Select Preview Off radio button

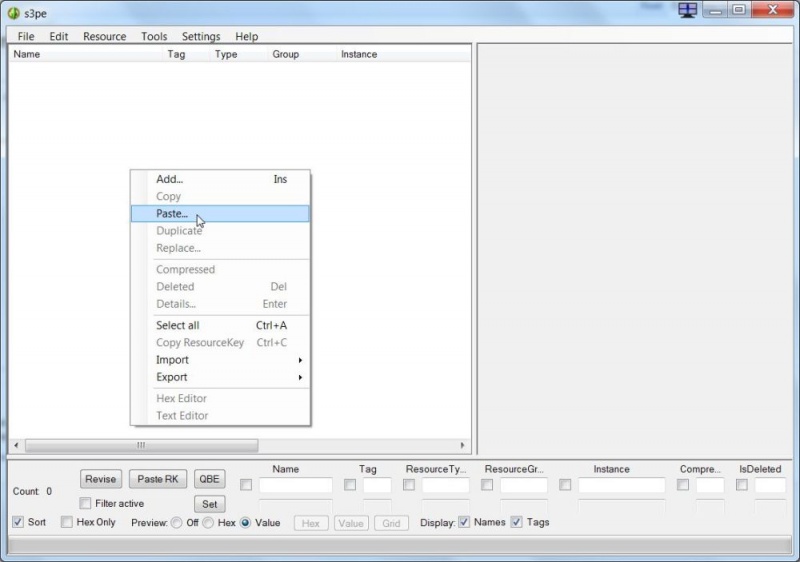(x=177, y=523)
